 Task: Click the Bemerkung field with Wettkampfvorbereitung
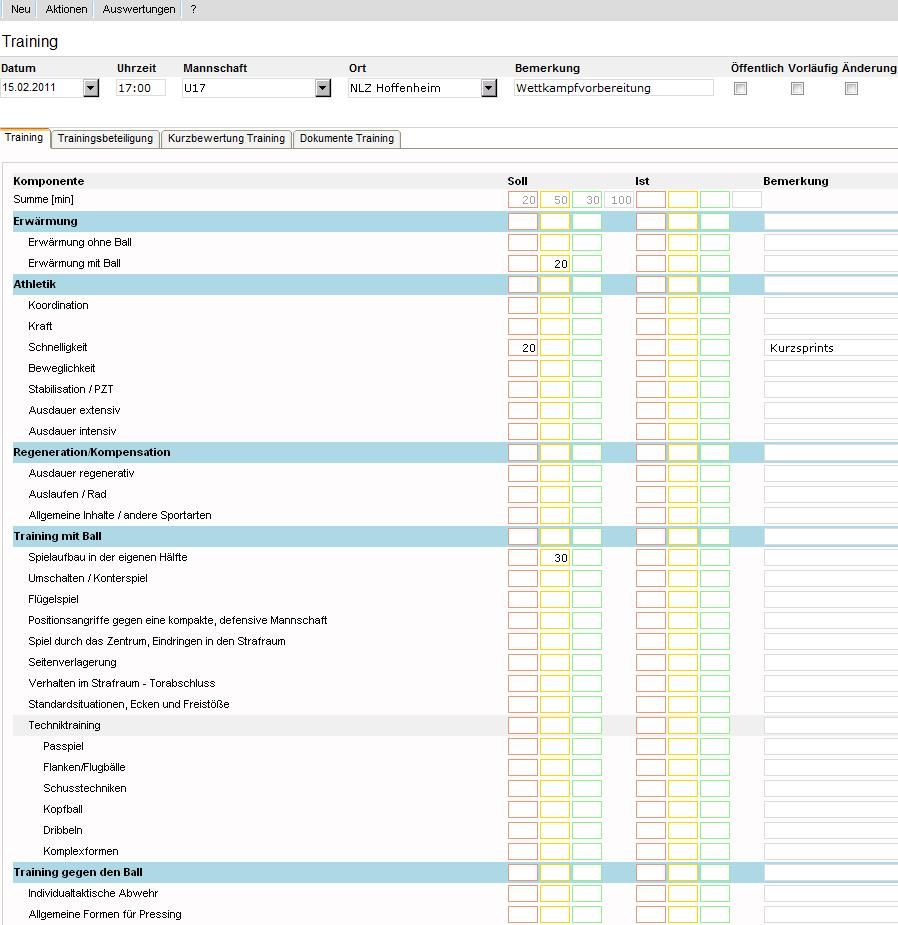pyautogui.click(x=614, y=88)
